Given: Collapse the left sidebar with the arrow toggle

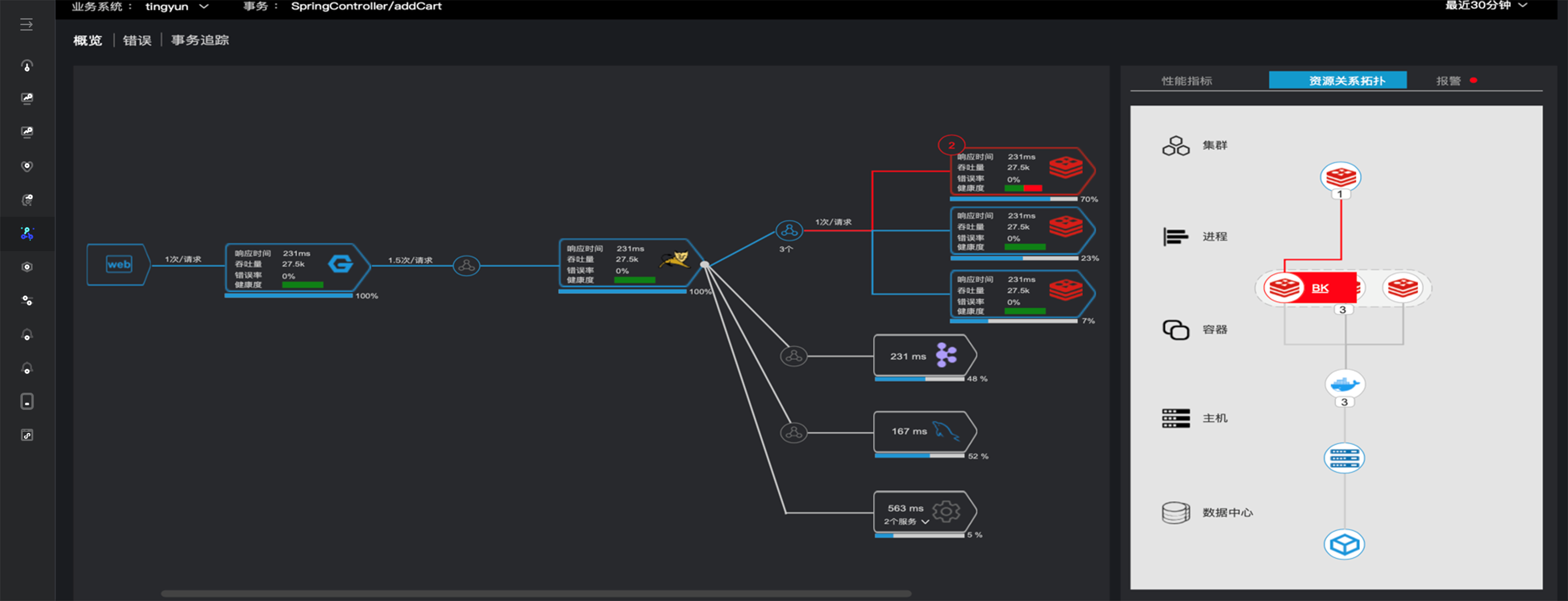Looking at the screenshot, I should [x=26, y=24].
